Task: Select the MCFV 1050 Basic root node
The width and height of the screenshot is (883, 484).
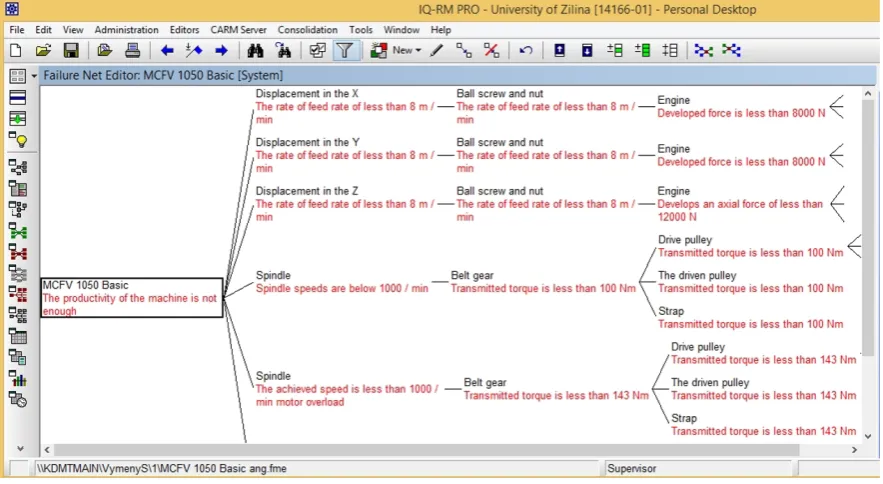Action: [x=132, y=297]
